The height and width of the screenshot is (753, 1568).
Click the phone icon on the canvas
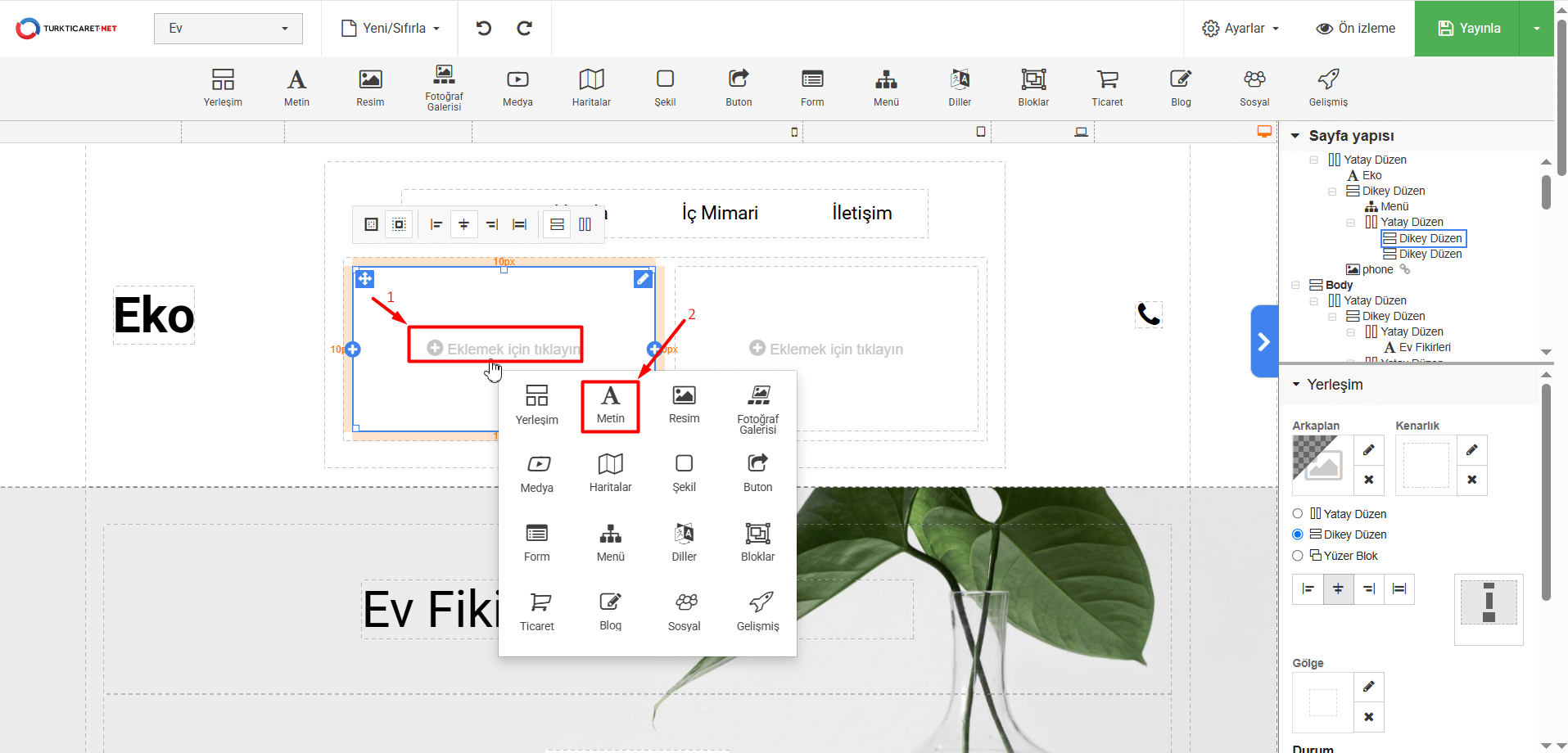click(x=1148, y=314)
